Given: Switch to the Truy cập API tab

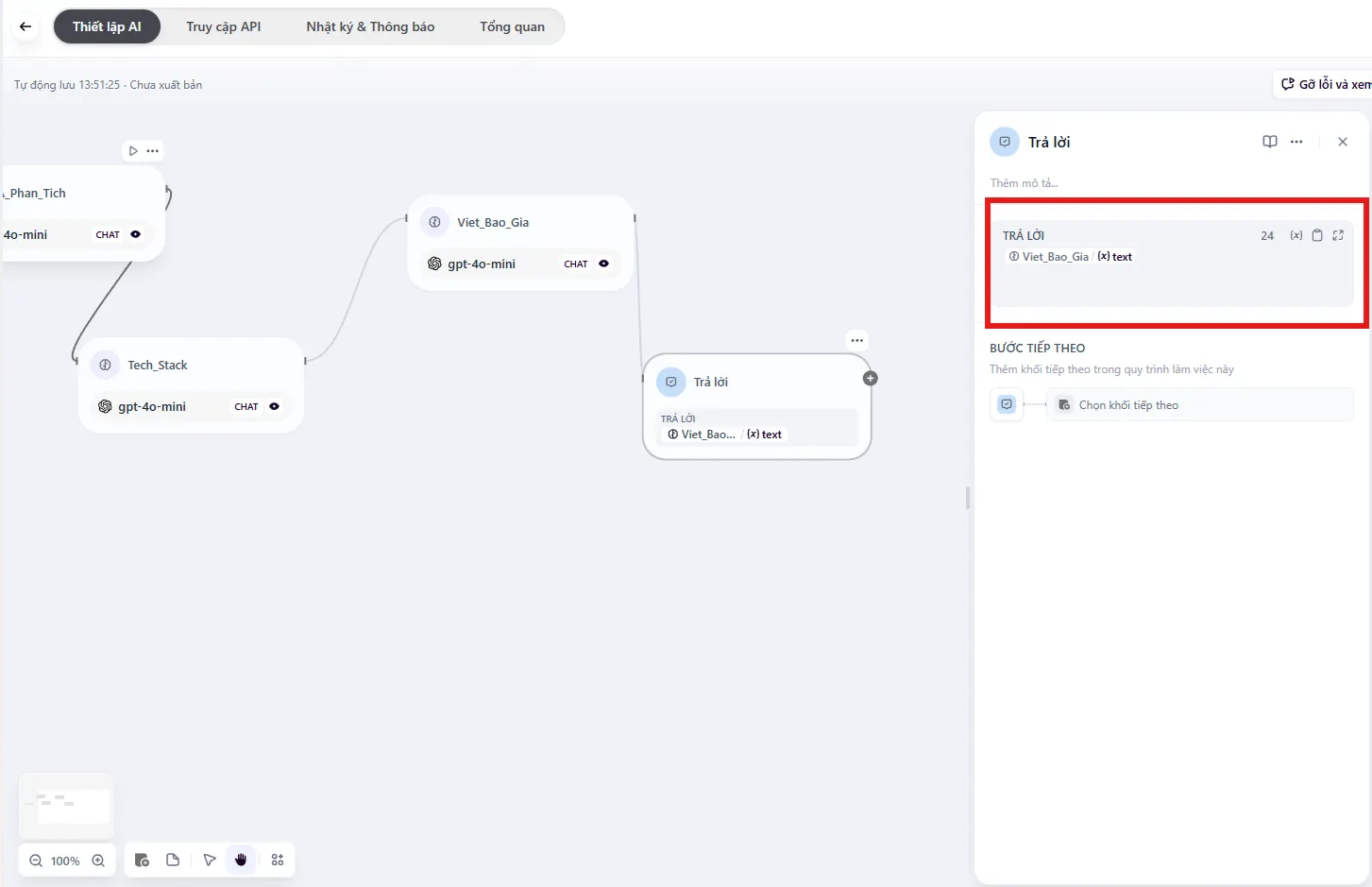Looking at the screenshot, I should 223,26.
